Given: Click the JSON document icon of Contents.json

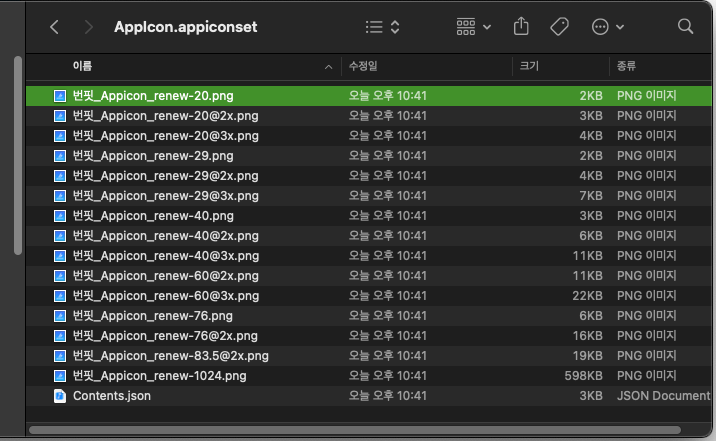Looking at the screenshot, I should click(60, 396).
